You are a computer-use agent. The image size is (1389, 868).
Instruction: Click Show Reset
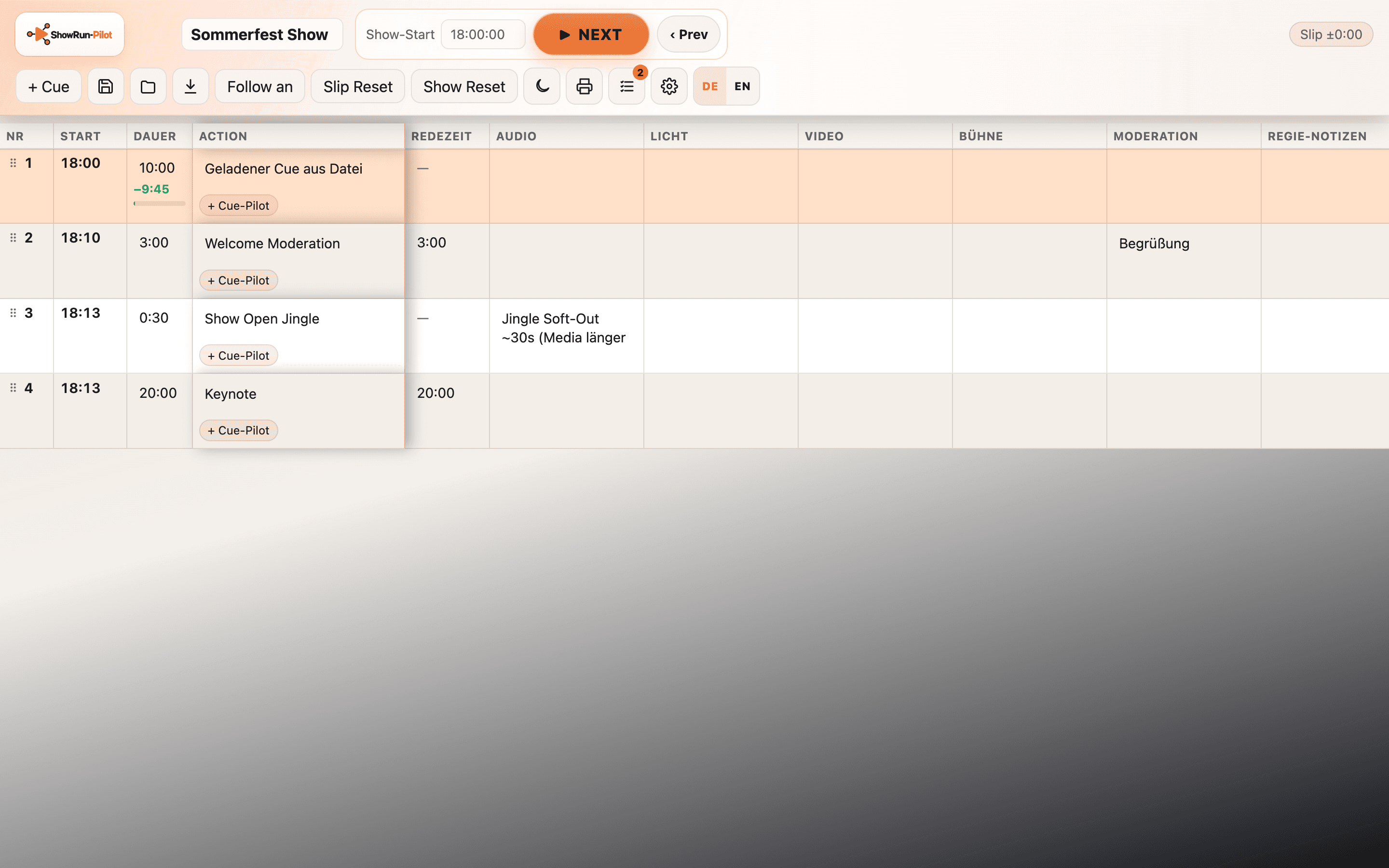coord(464,87)
